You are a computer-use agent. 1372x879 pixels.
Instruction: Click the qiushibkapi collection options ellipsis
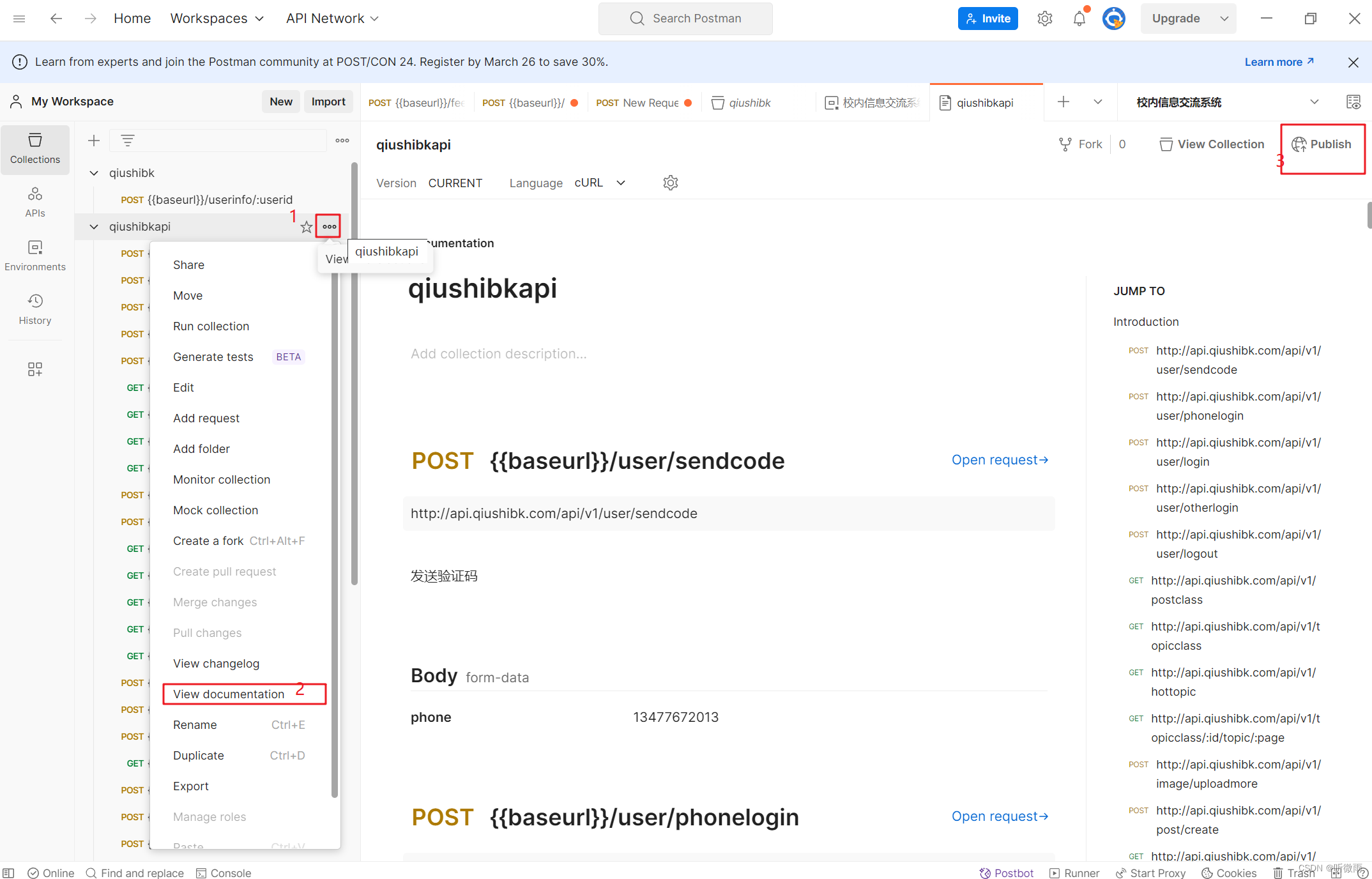click(330, 227)
